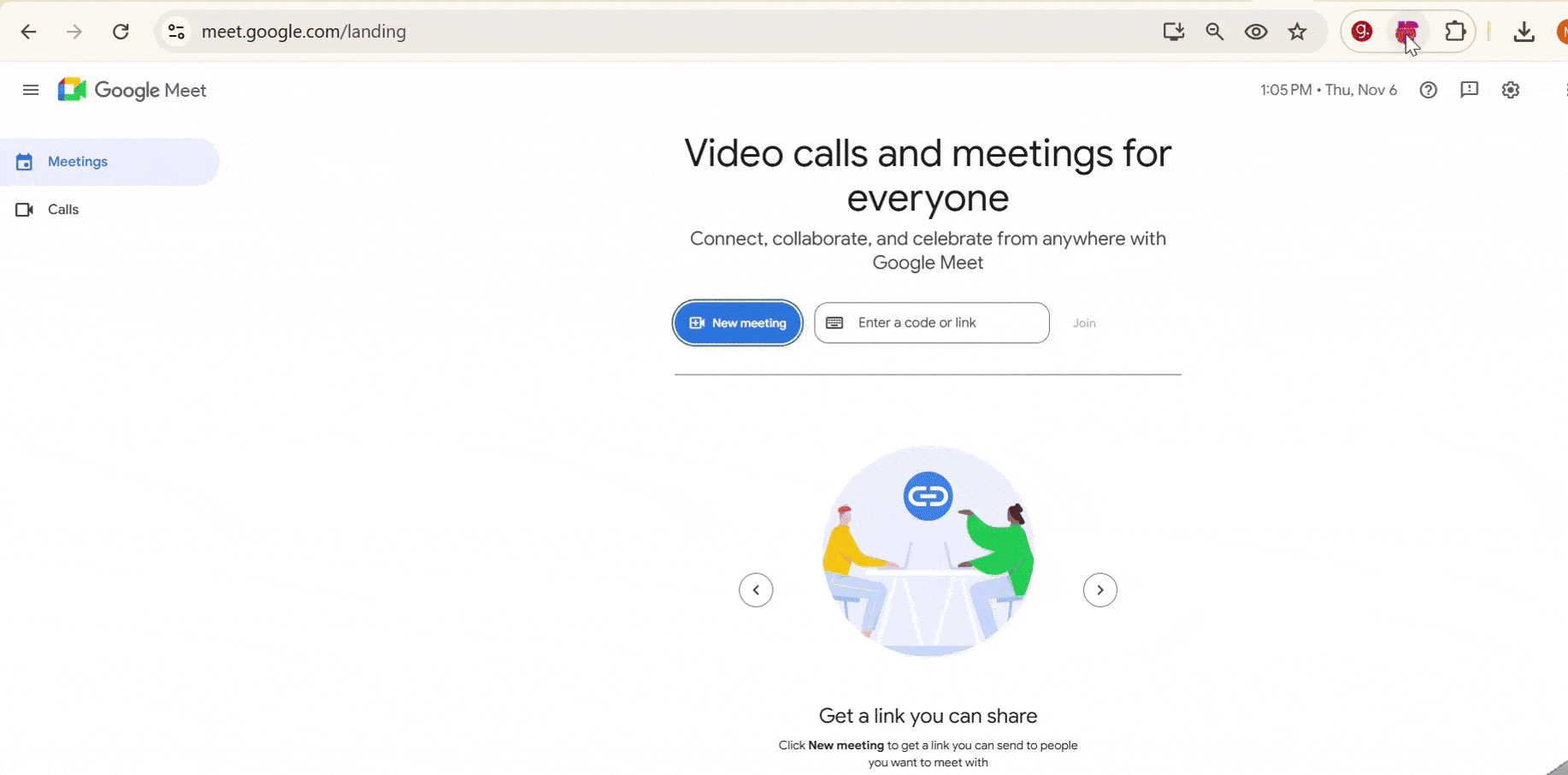Image resolution: width=1568 pixels, height=775 pixels.
Task: Select the Calls sidebar tab
Action: pos(109,210)
